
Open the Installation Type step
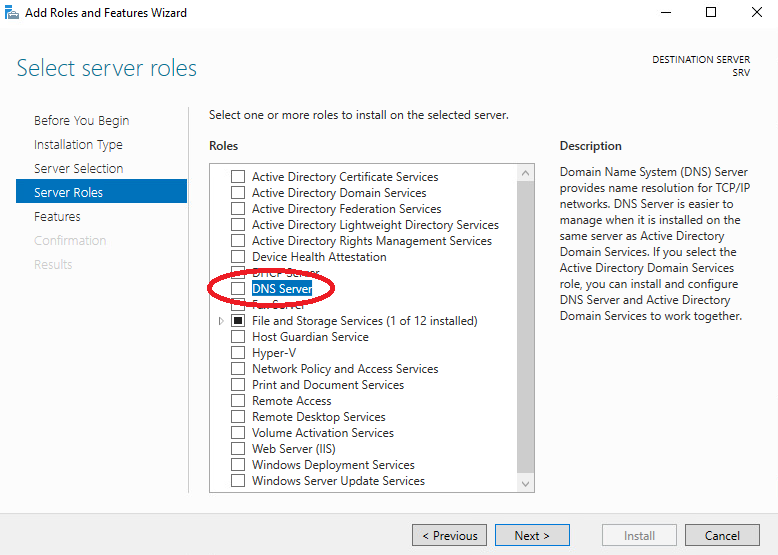pyautogui.click(x=78, y=144)
